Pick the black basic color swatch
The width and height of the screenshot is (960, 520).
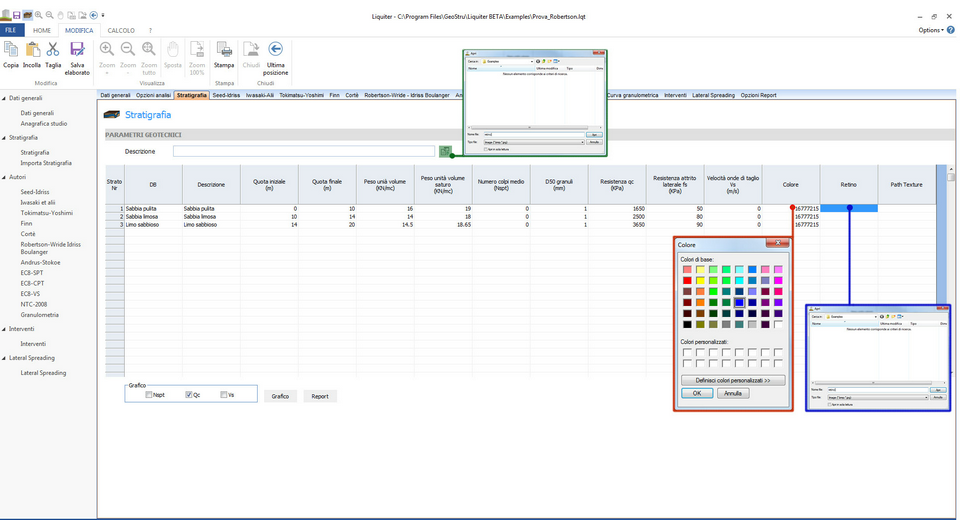688,325
